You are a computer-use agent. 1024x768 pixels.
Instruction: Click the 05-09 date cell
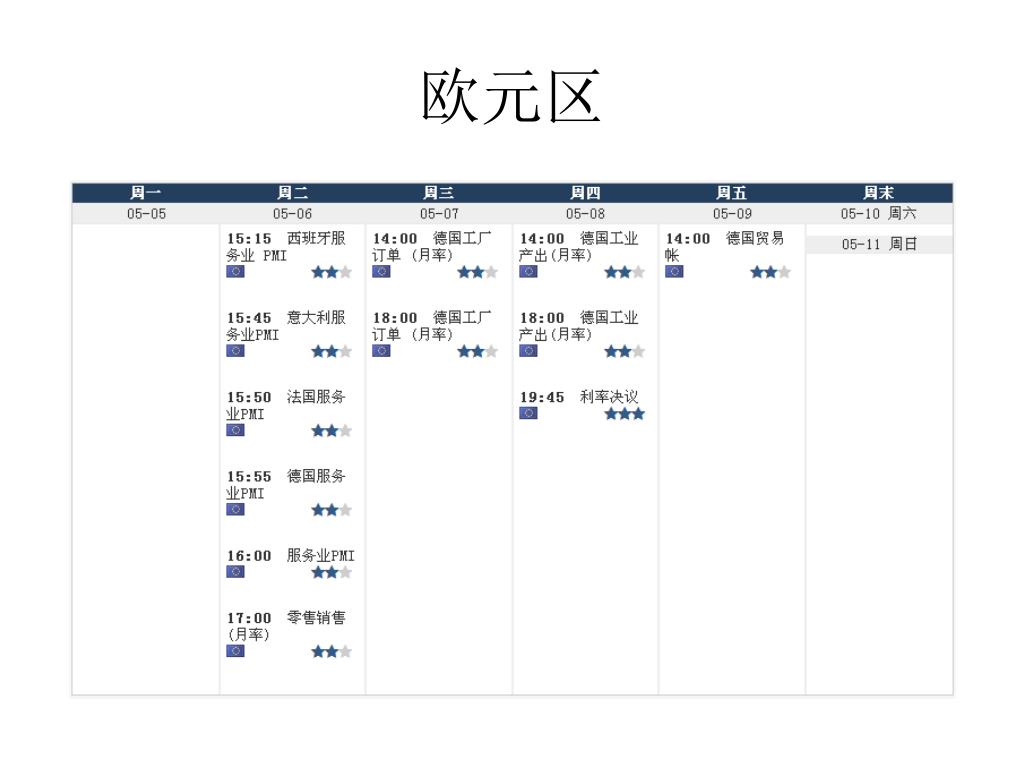[731, 214]
